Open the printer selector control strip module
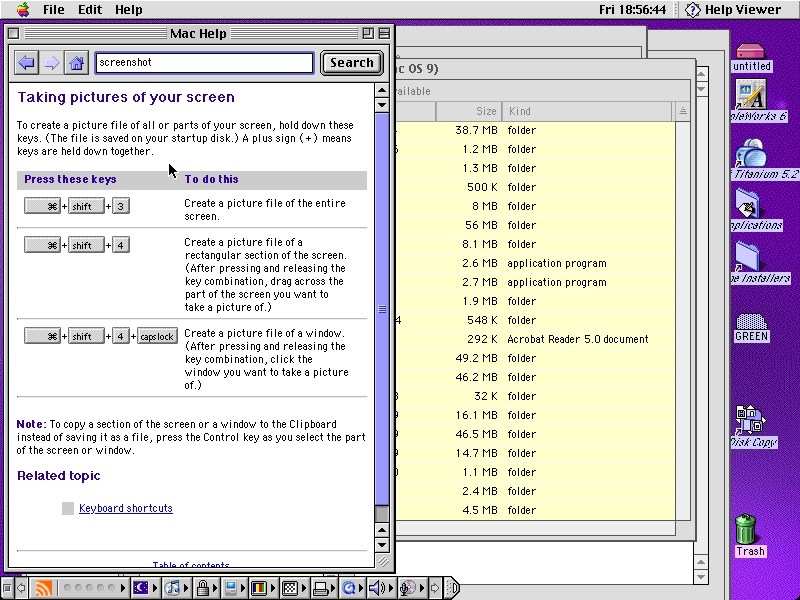Screen dimensions: 800x600 click(x=321, y=588)
